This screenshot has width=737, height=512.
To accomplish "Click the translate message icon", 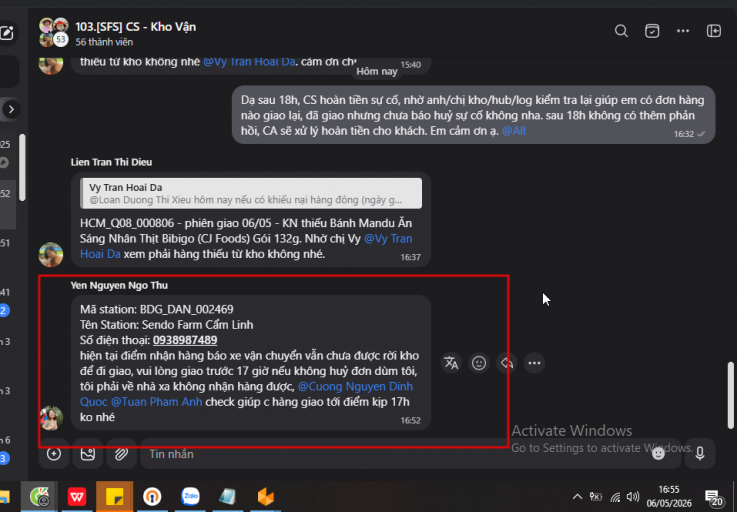I will 451,363.
